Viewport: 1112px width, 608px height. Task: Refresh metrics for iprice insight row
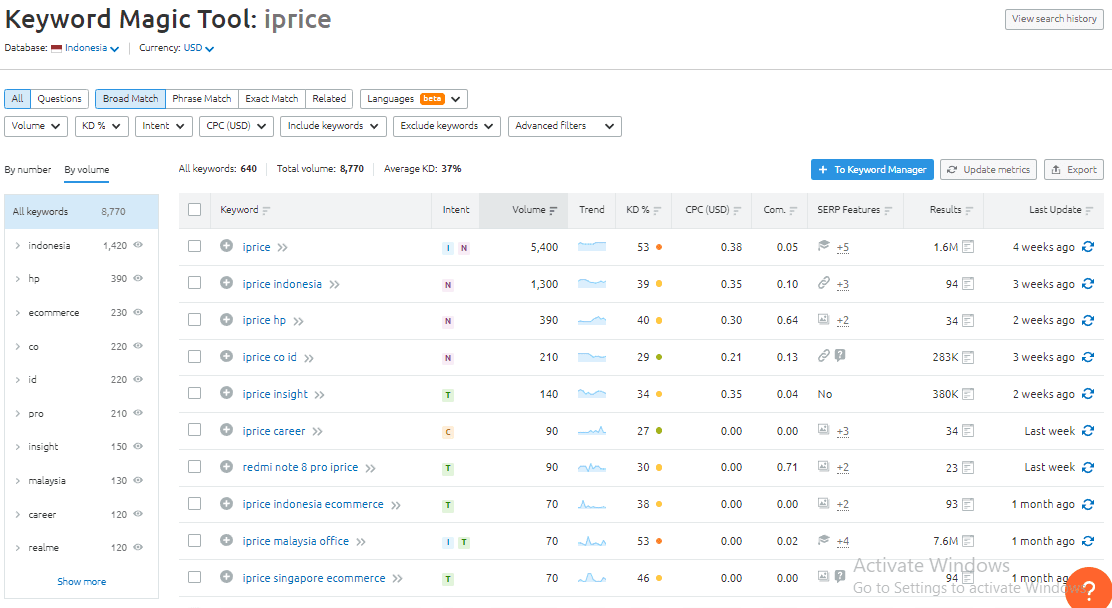click(1088, 394)
